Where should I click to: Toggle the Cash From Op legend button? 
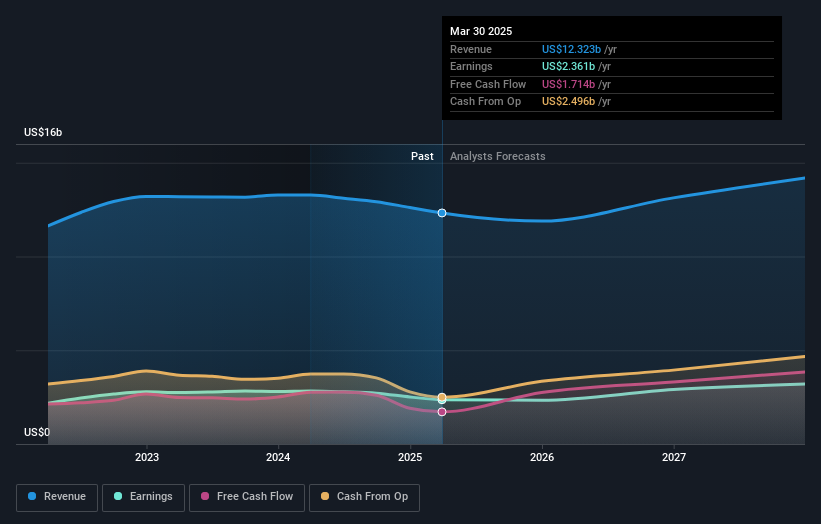364,497
